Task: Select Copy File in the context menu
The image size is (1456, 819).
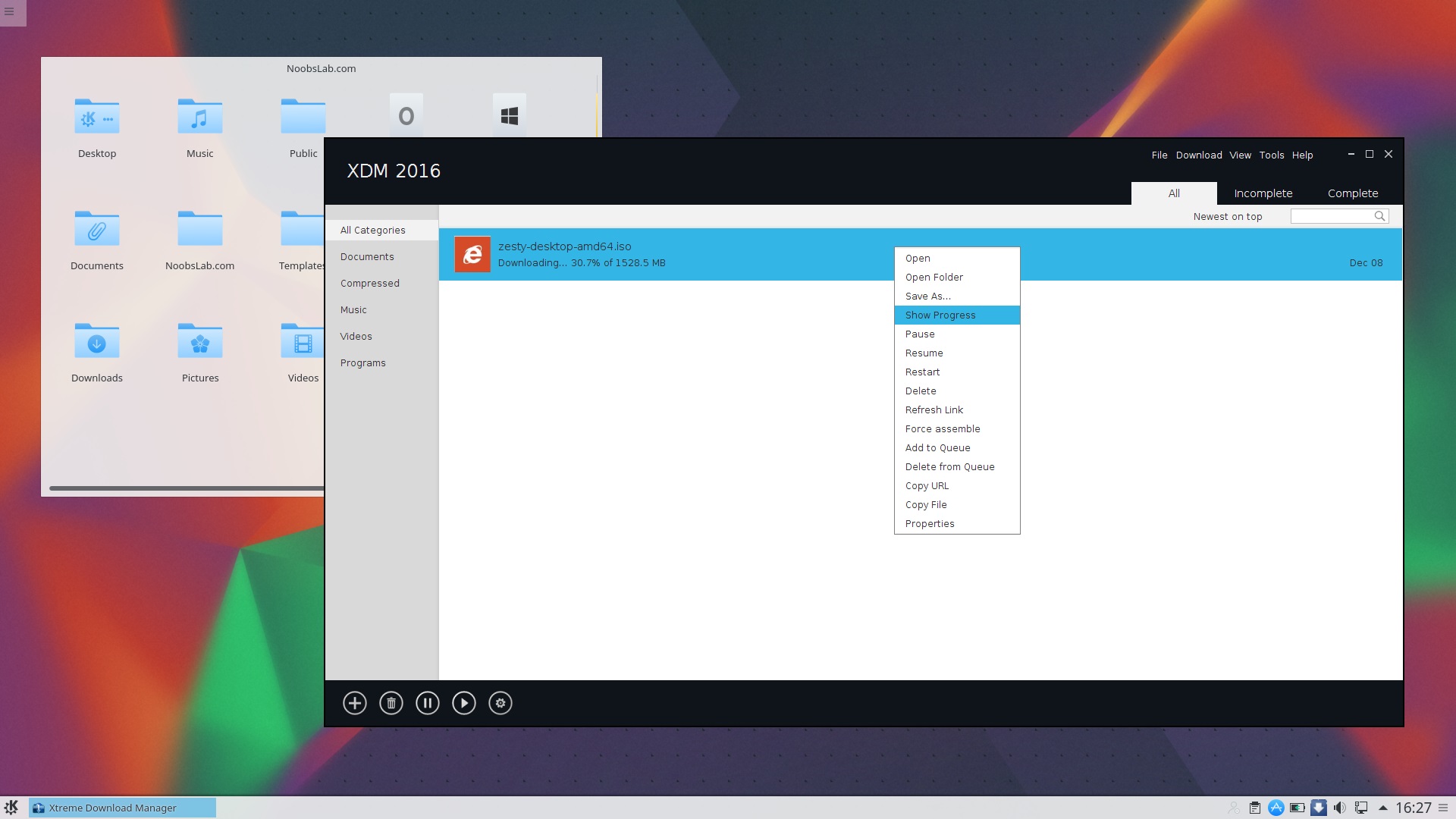Action: coord(957,505)
